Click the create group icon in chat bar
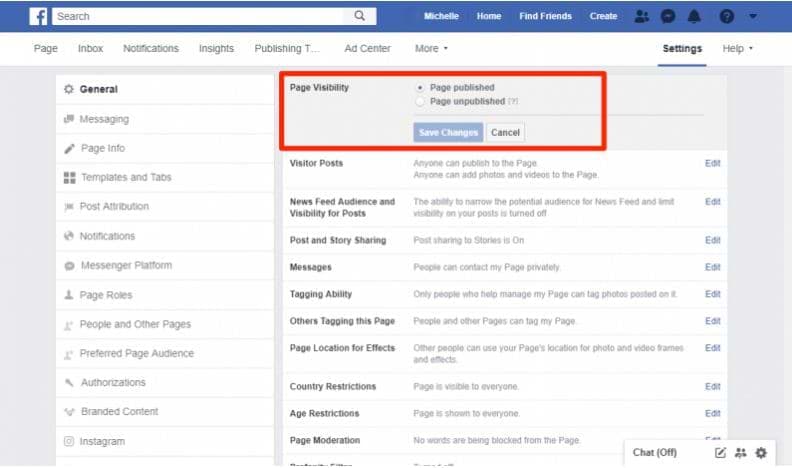 740,453
